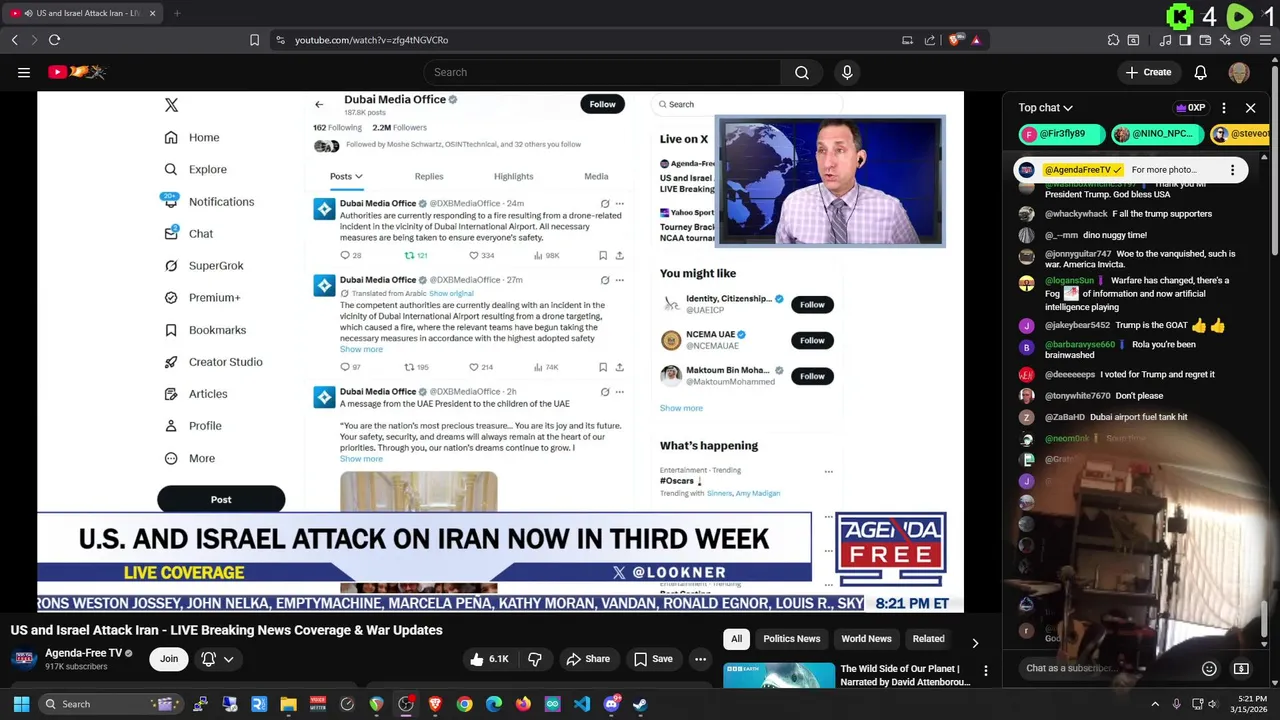Go to the YouTube home logo
The width and height of the screenshot is (1280, 720).
[x=77, y=72]
